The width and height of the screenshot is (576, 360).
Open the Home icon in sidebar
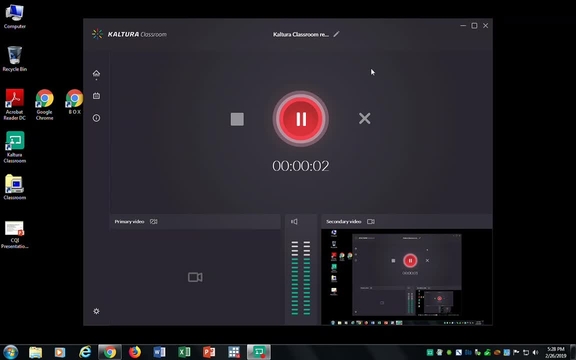tap(96, 73)
